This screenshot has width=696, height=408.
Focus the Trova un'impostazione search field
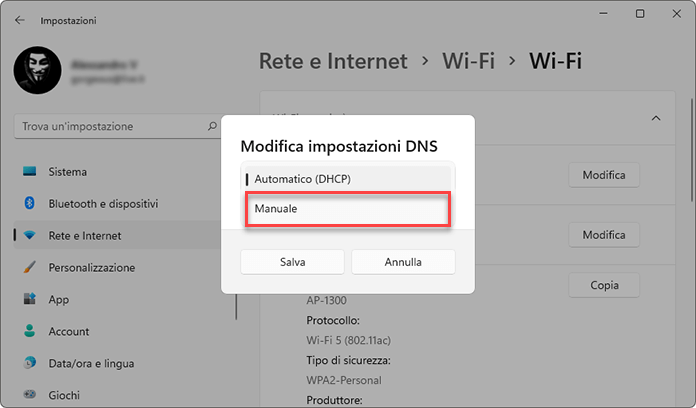(110, 127)
